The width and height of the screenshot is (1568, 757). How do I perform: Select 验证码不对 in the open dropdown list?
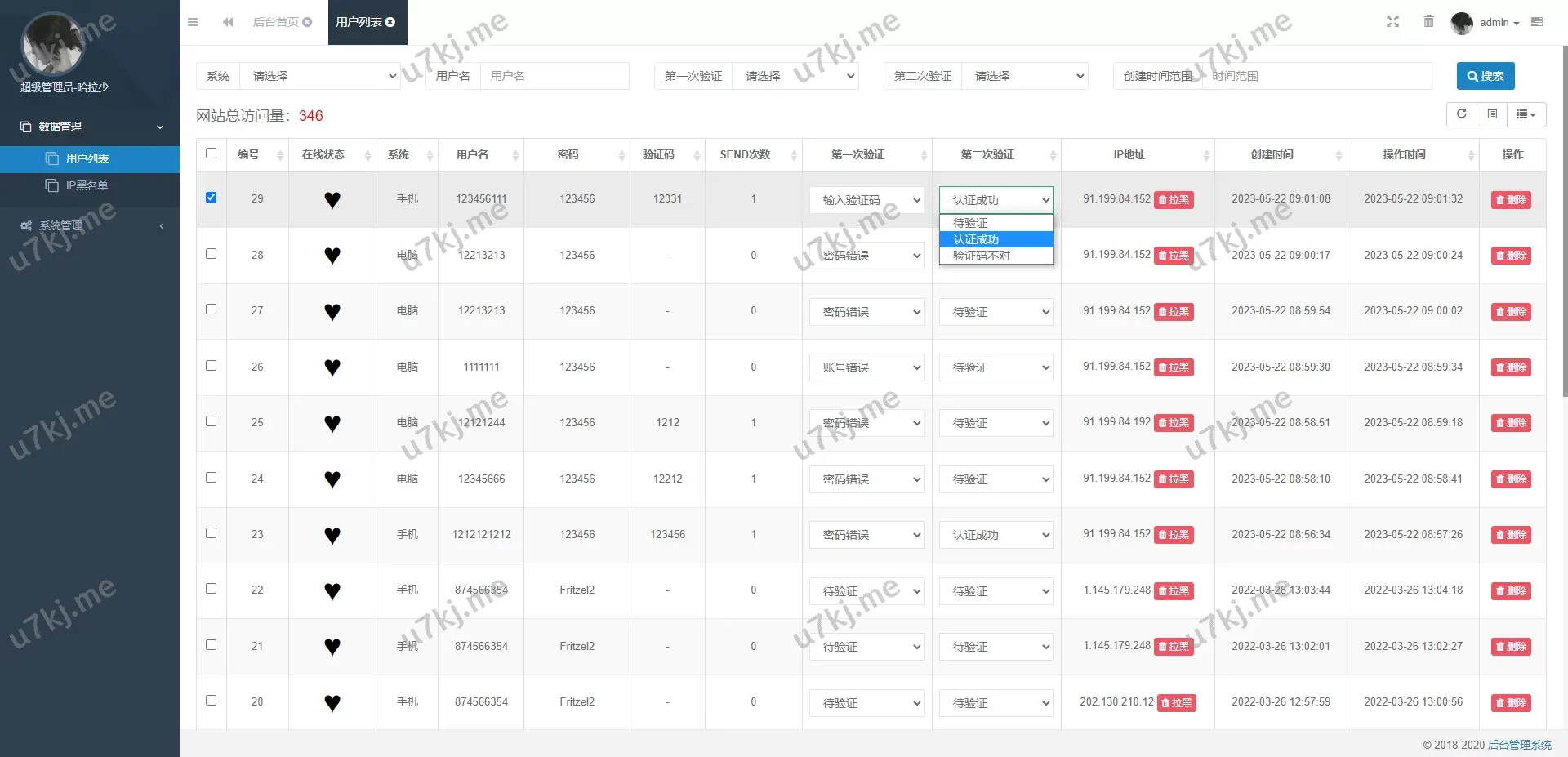tap(982, 256)
